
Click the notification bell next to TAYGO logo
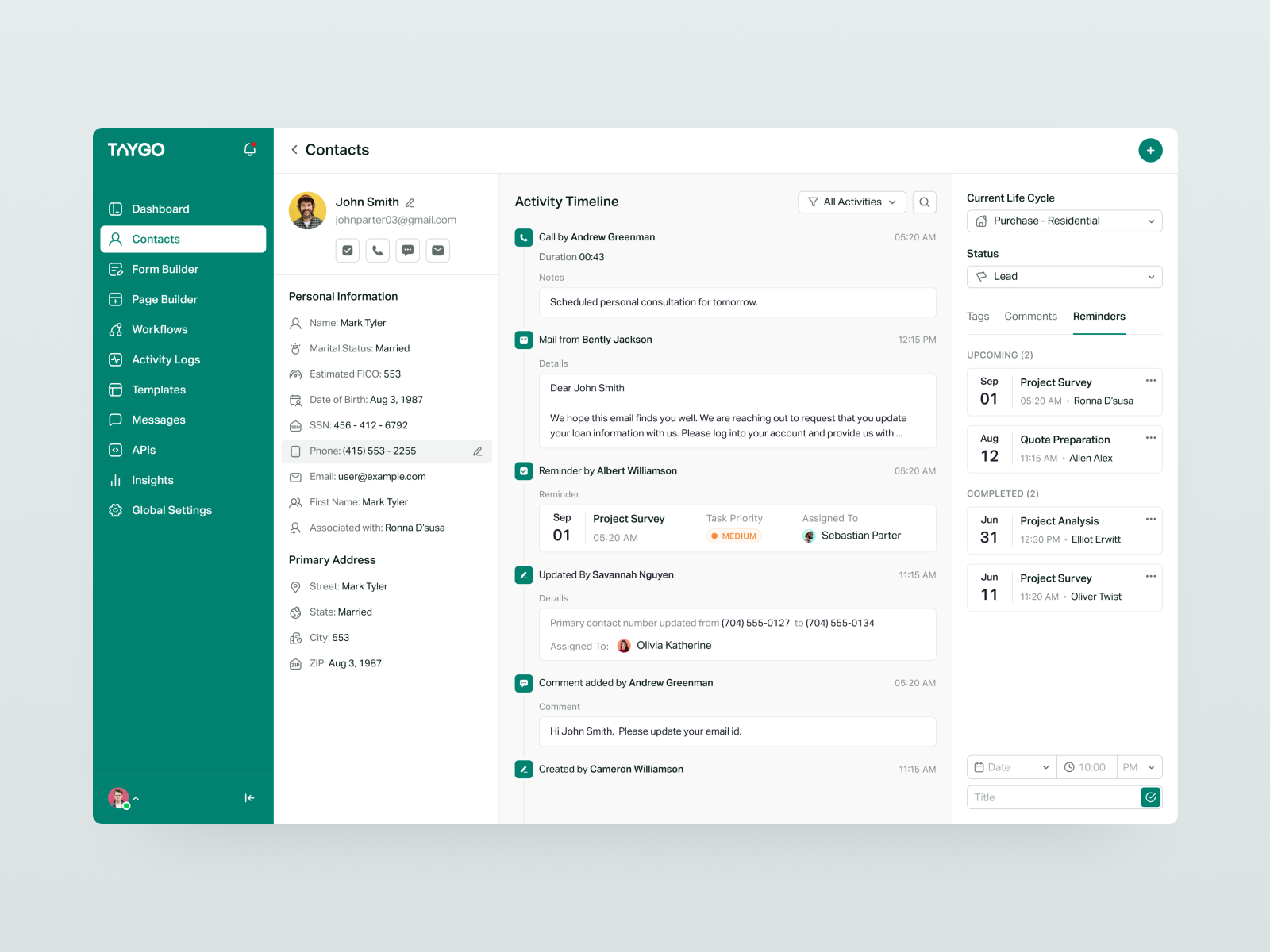click(x=249, y=149)
